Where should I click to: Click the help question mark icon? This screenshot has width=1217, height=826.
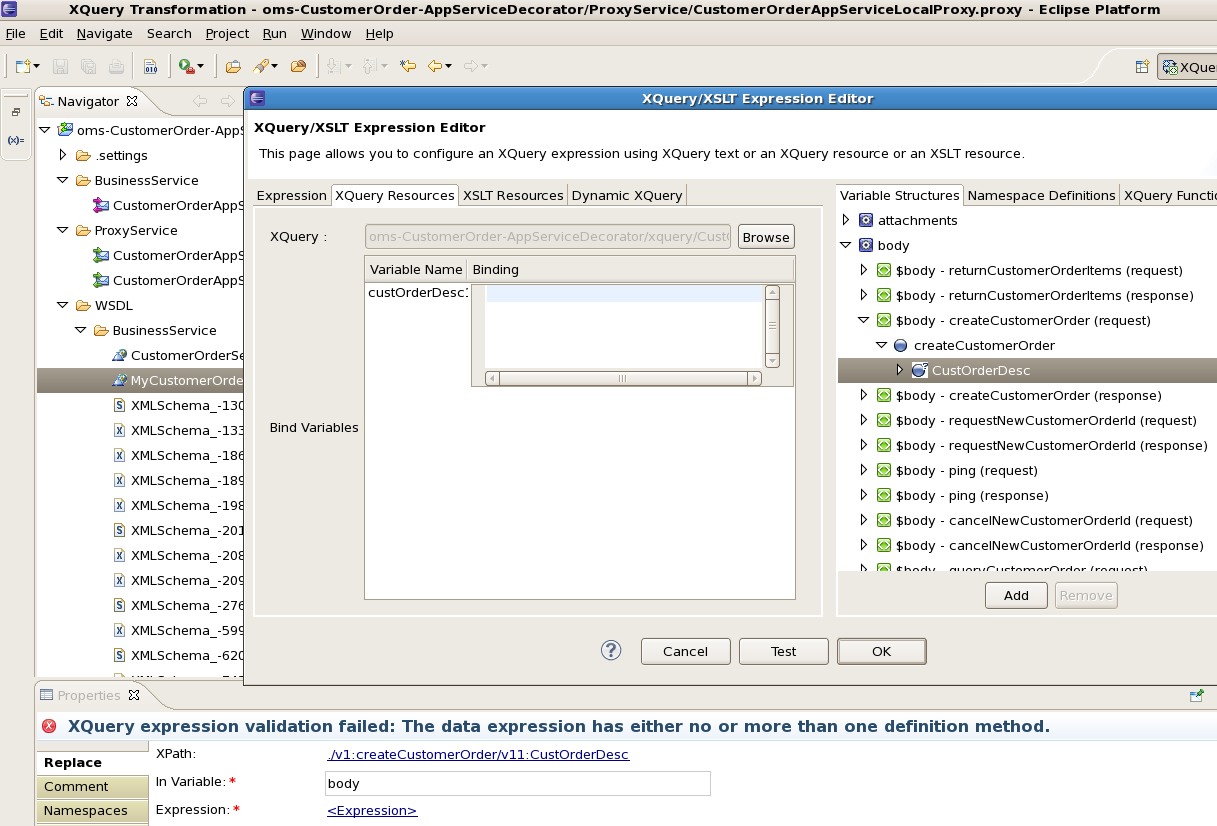pyautogui.click(x=611, y=650)
